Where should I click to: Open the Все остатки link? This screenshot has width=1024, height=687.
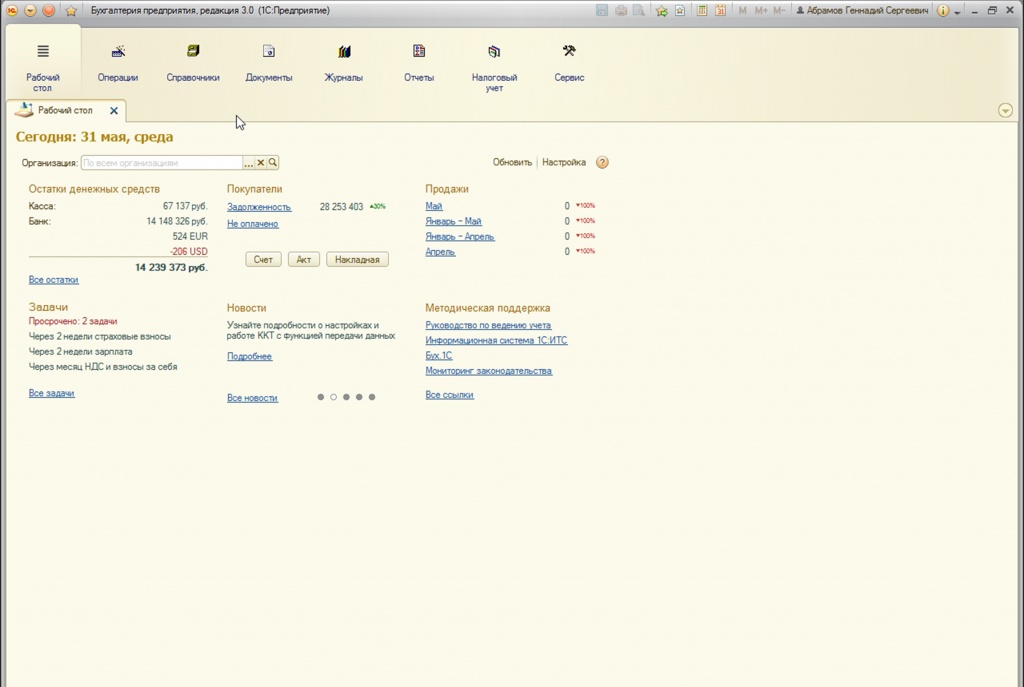[54, 280]
